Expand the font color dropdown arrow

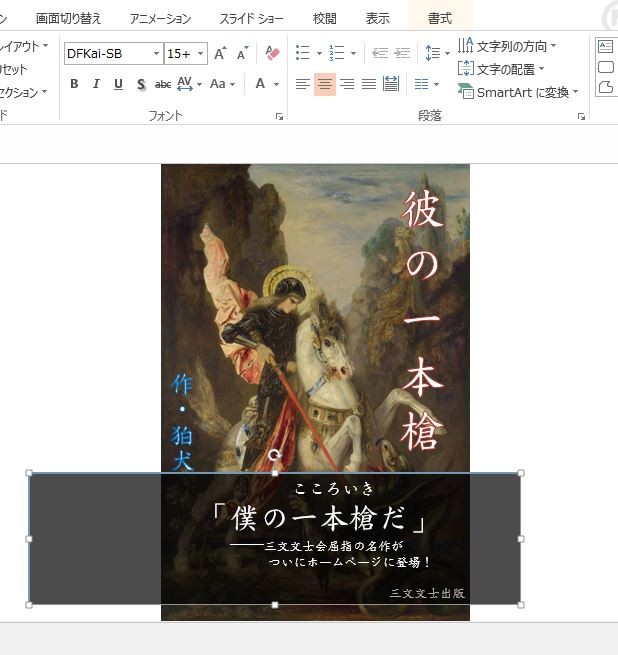[276, 84]
